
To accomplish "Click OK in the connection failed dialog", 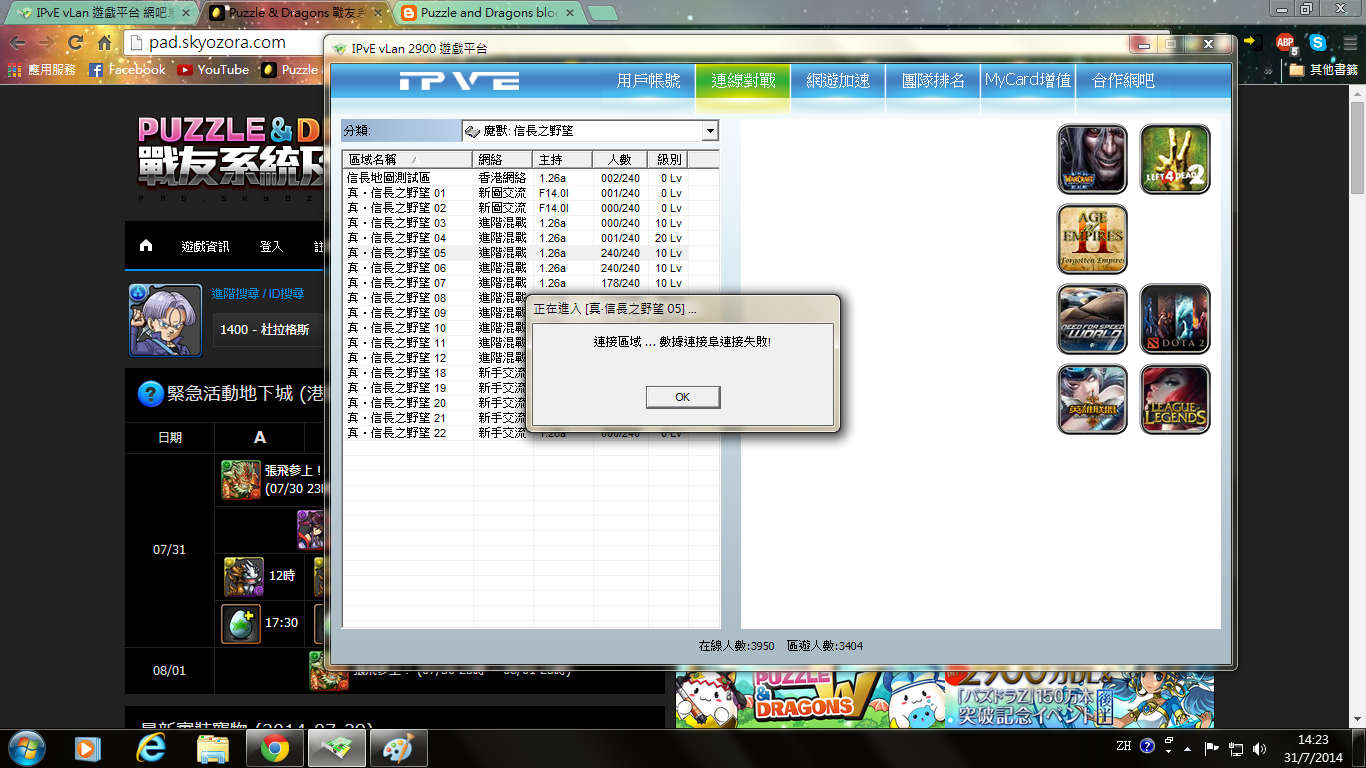I will point(683,397).
